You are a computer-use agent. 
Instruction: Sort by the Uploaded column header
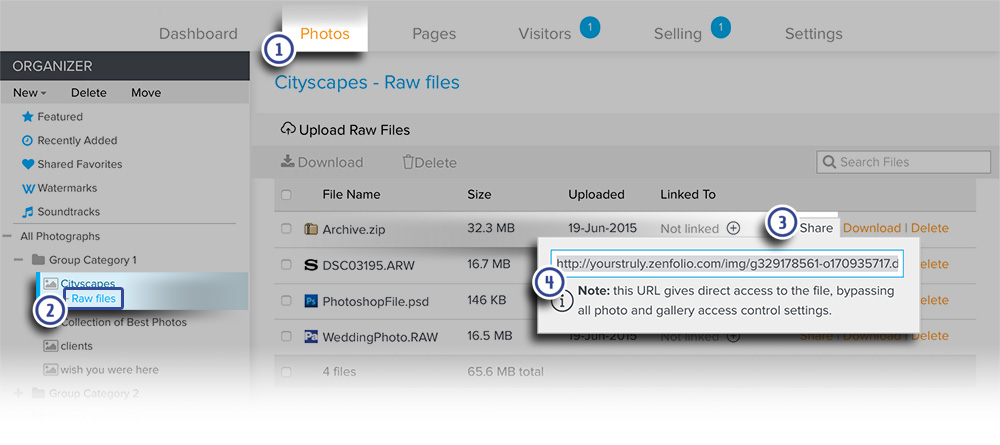pyautogui.click(x=596, y=194)
